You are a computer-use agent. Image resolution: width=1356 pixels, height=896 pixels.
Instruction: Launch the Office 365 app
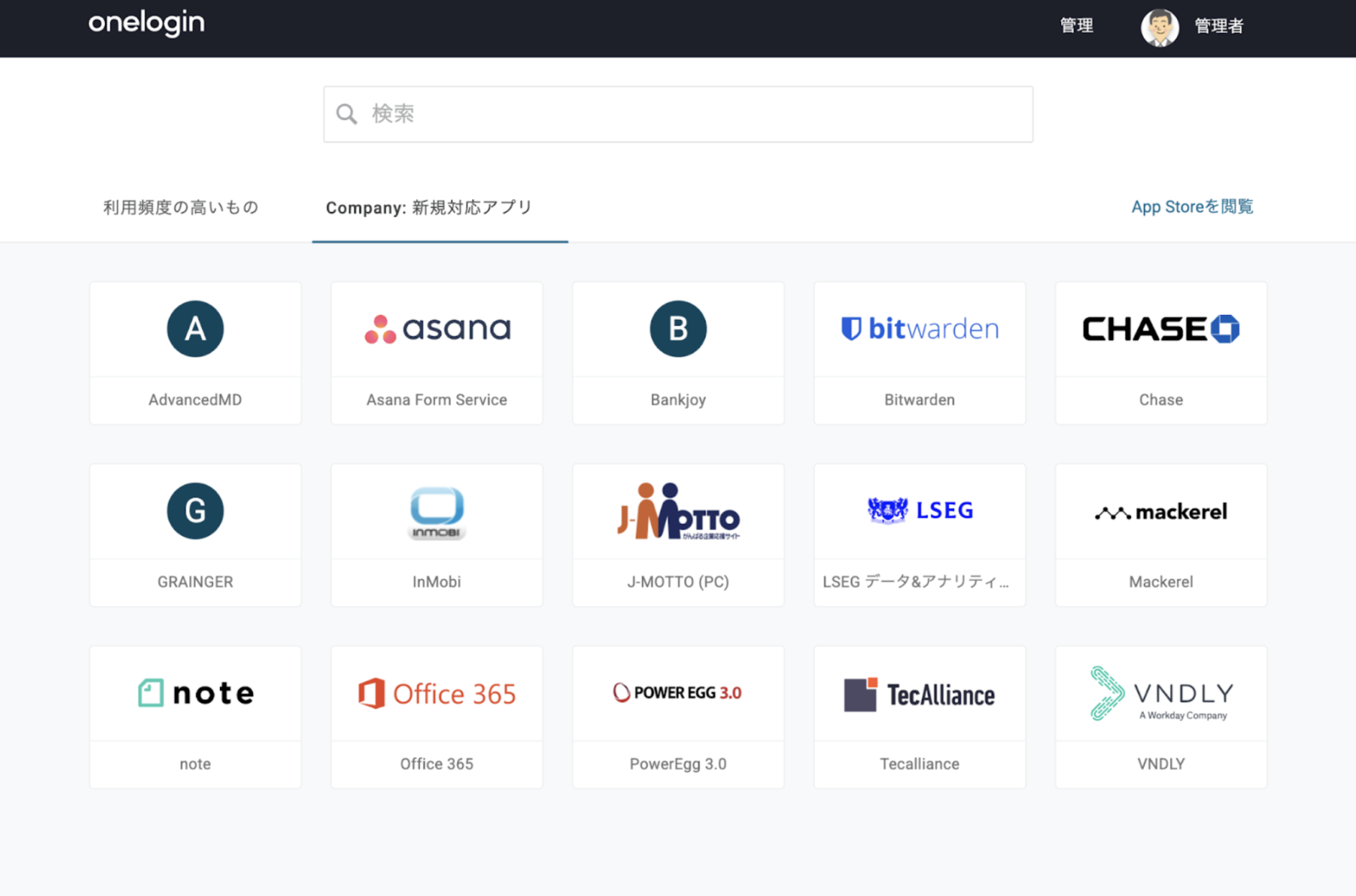[x=436, y=716]
